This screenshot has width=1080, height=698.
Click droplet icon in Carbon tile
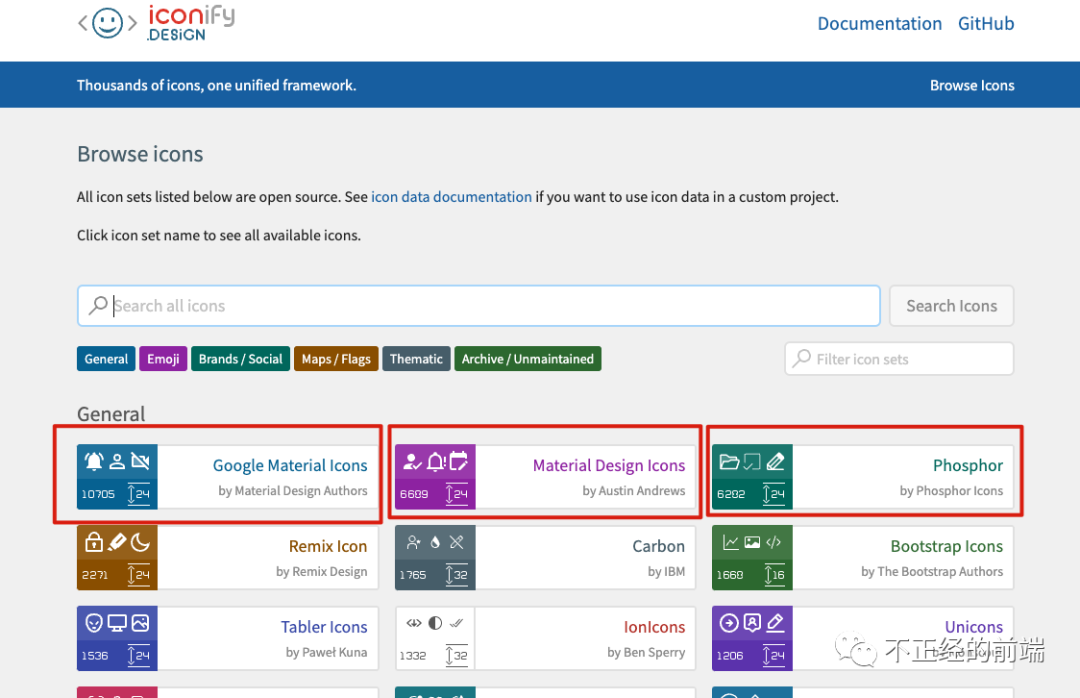[435, 542]
